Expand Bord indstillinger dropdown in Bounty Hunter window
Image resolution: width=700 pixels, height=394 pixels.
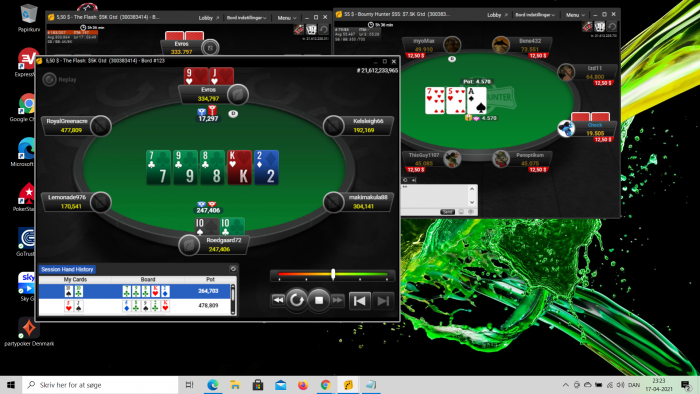point(535,15)
